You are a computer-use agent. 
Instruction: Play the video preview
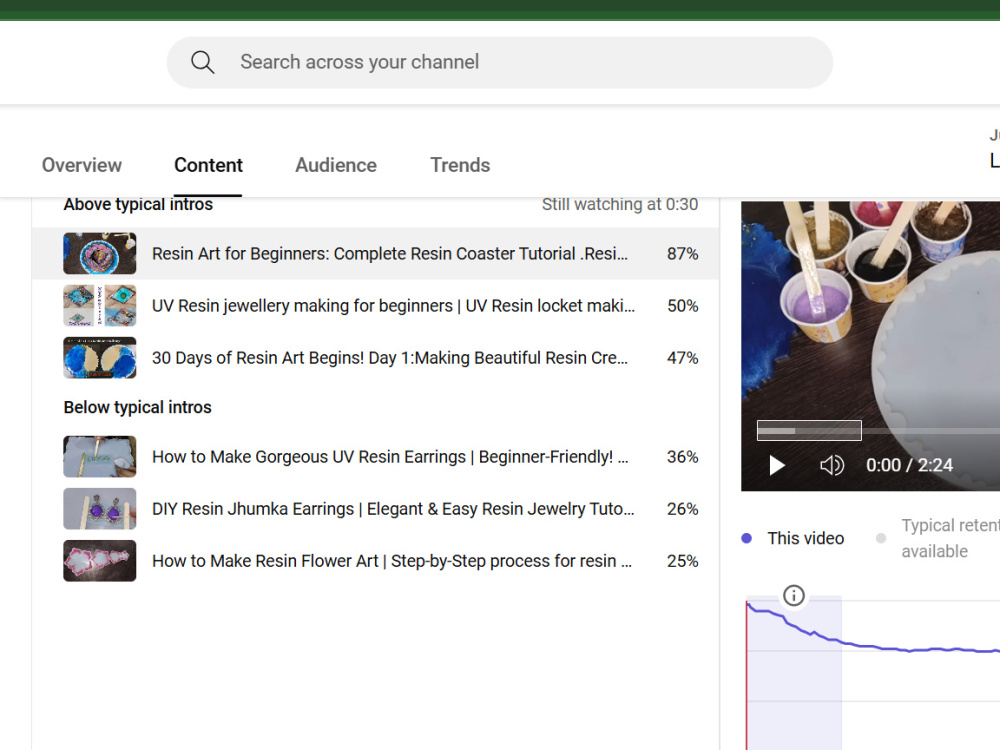[x=776, y=466]
